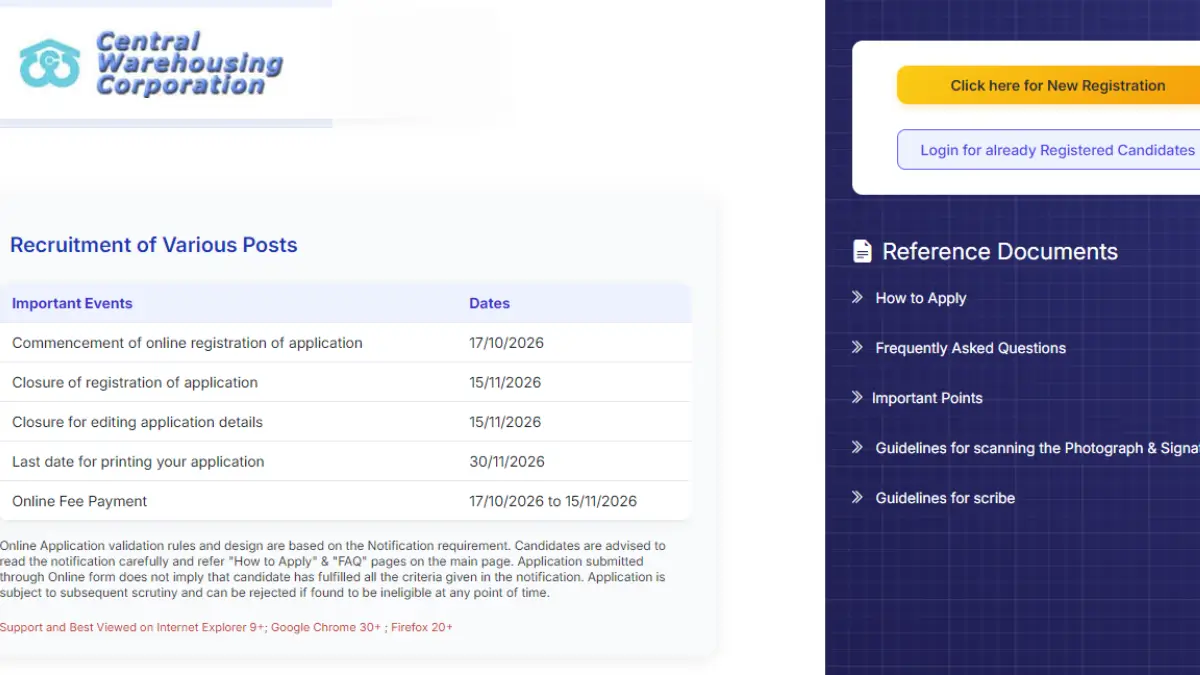Click the chevron icon beside How to Apply
This screenshot has height=675, width=1200.
click(x=857, y=297)
